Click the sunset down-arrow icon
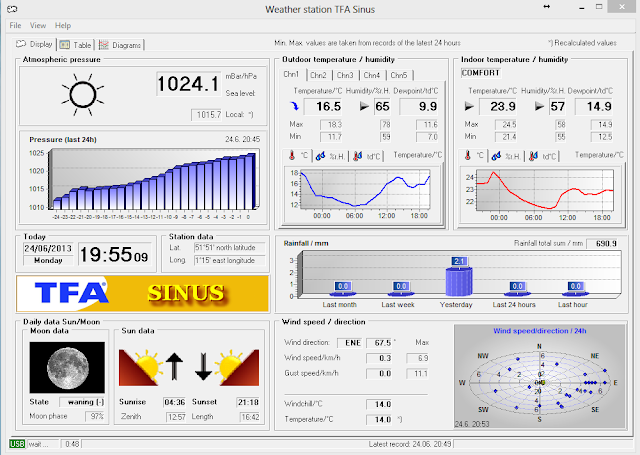Viewport: 640px width, 455px height. tap(203, 366)
